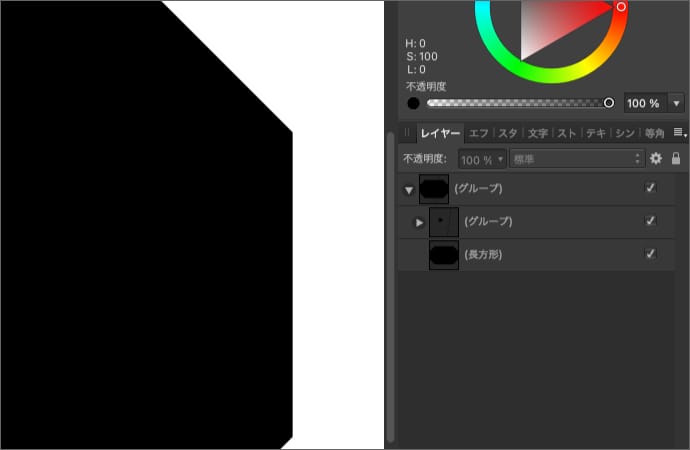Collapse the top-level グループ layer

pos(408,189)
